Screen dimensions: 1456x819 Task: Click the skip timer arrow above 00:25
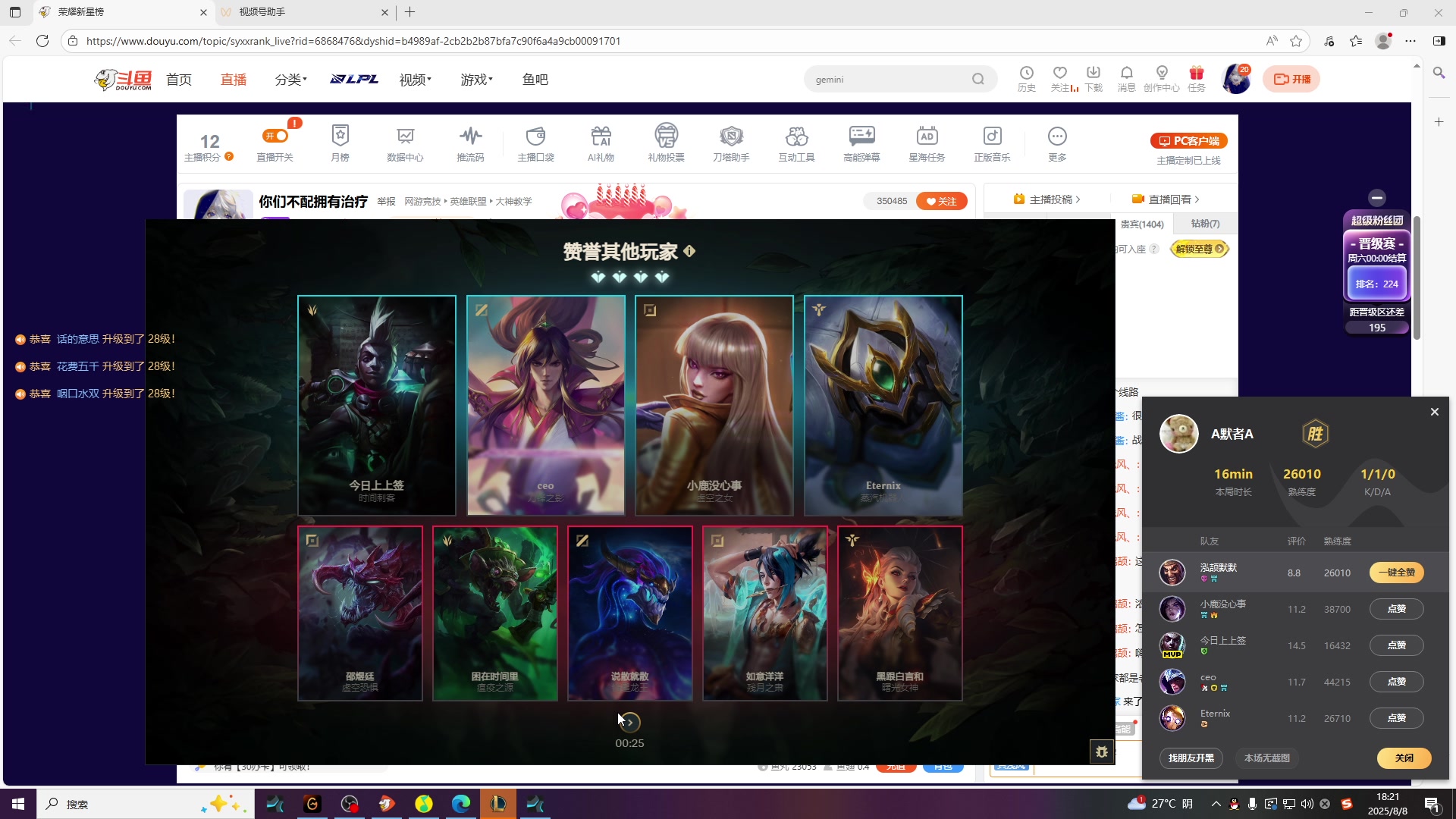[x=629, y=722]
